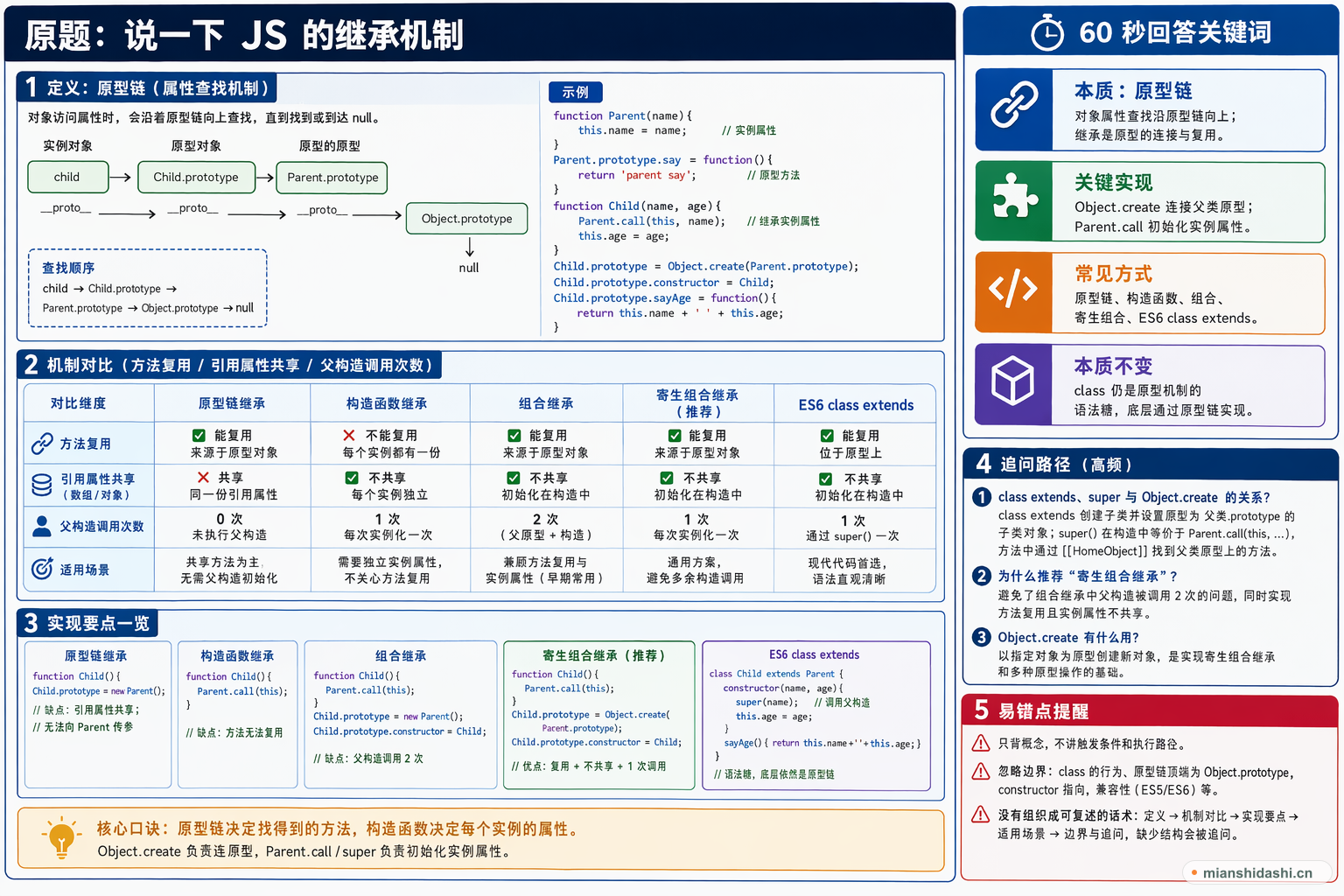Click the warning triangle beside 没有组织成可复述的话术
The height and width of the screenshot is (896, 1344).
[x=981, y=815]
